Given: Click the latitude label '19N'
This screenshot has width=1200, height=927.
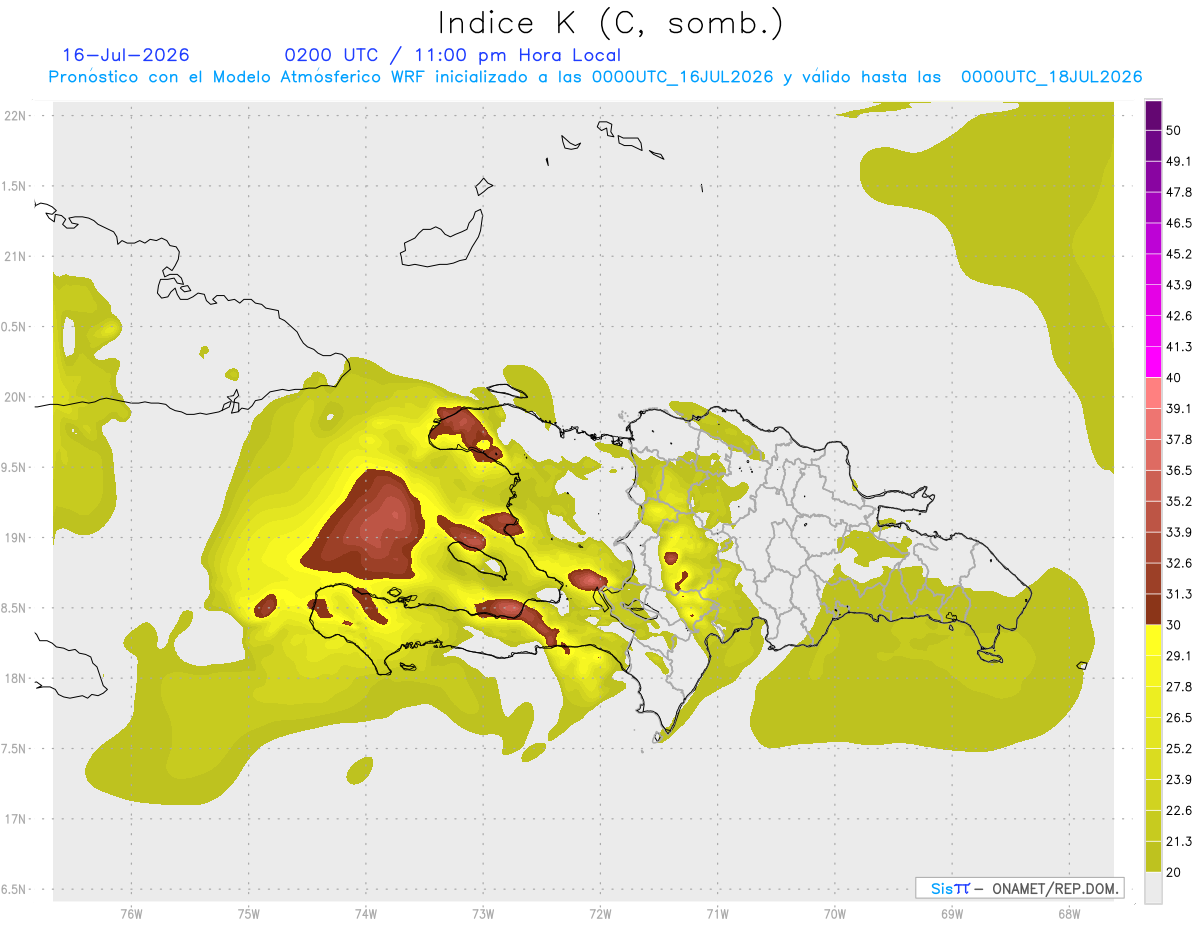Looking at the screenshot, I should click(15, 538).
